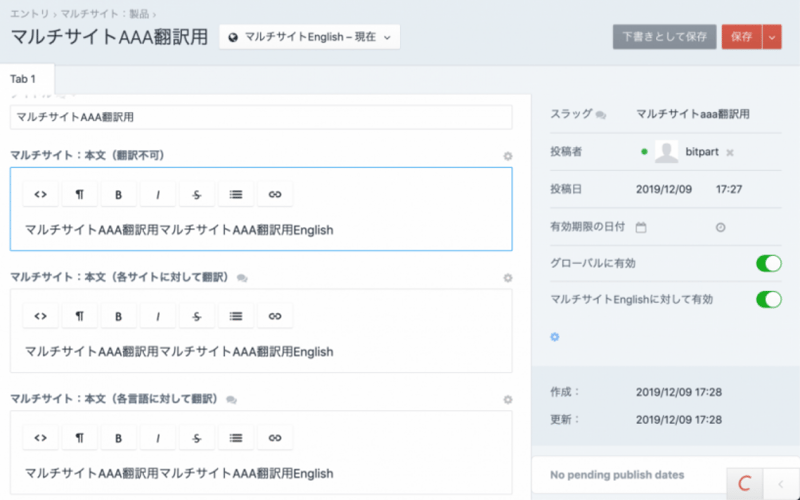Click the blue gear icon below toggles
800x500 pixels.
pyautogui.click(x=555, y=337)
